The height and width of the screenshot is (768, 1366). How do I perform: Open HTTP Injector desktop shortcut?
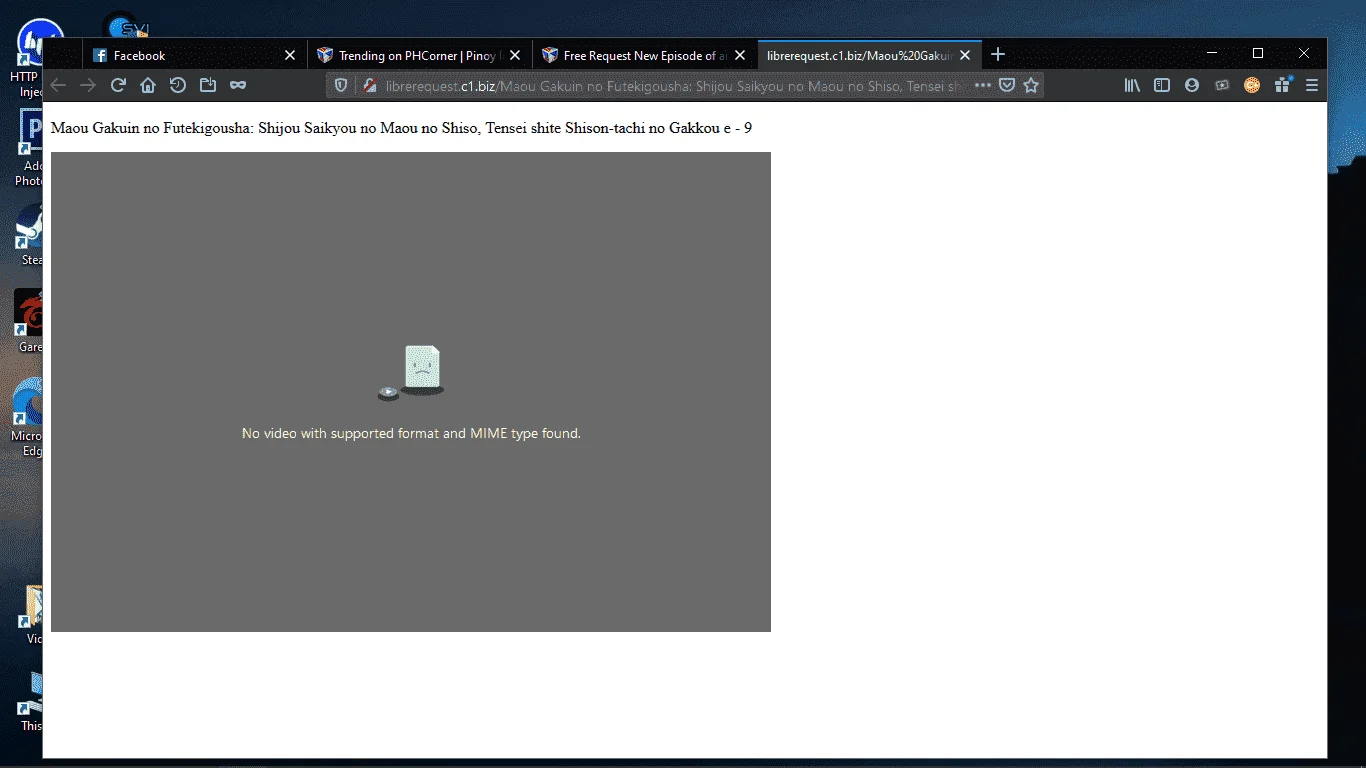[x=30, y=58]
